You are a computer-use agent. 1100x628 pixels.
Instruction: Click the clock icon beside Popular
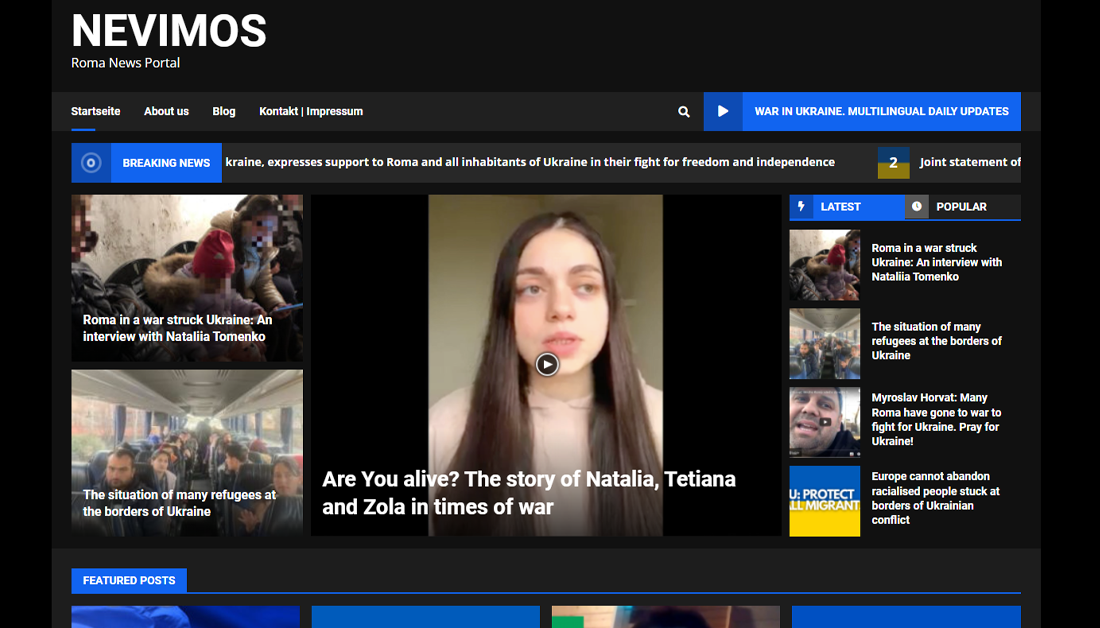click(917, 207)
